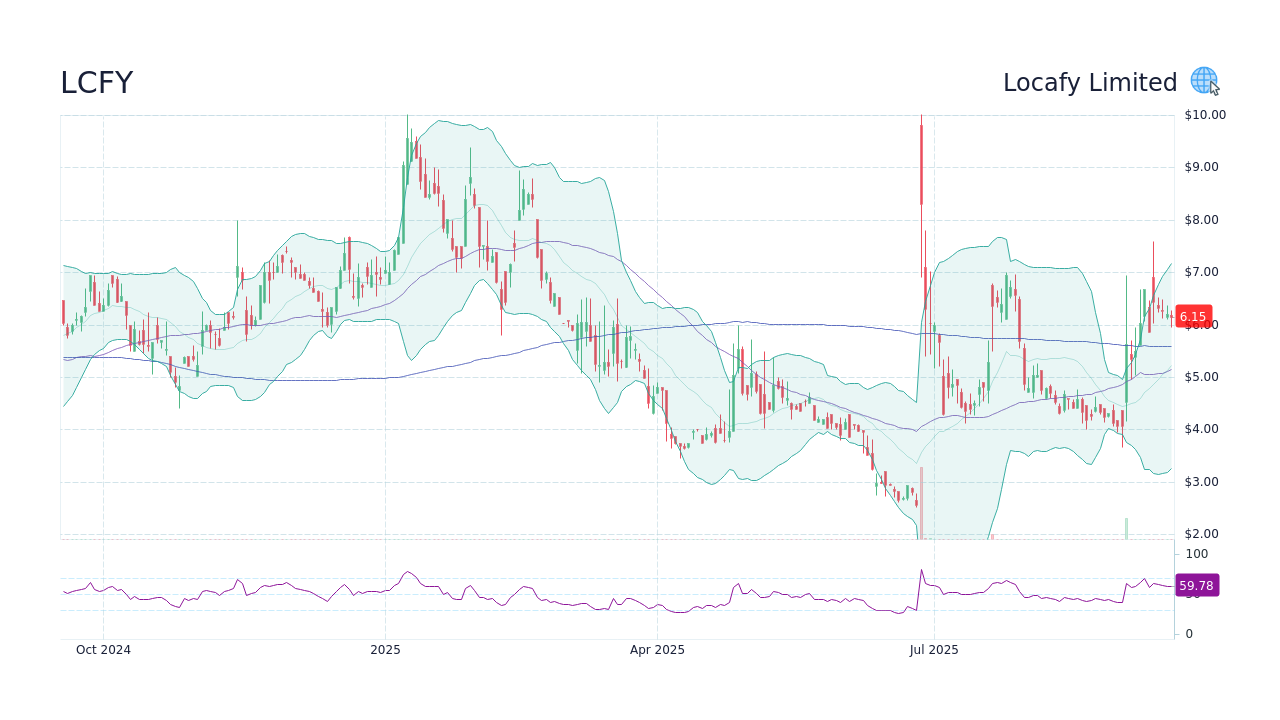Image resolution: width=1280 pixels, height=720 pixels.
Task: Click the Oct 2024 axis label
Action: [103, 649]
